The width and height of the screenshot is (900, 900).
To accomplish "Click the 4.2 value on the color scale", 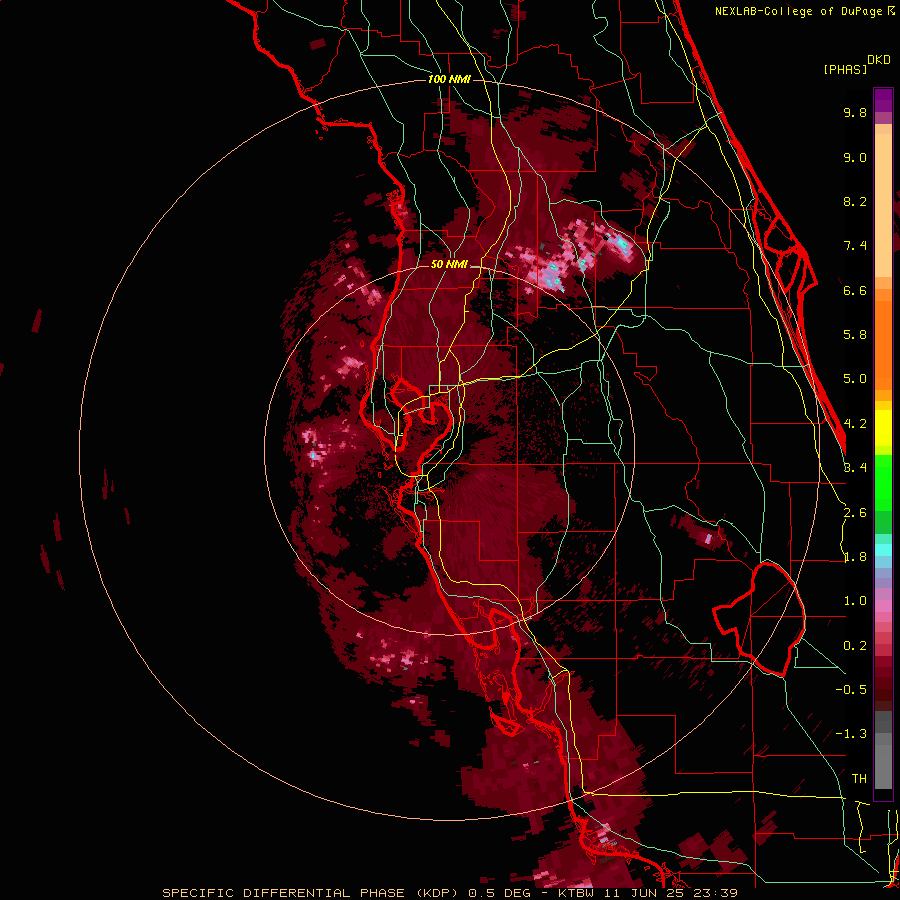I will (x=855, y=424).
